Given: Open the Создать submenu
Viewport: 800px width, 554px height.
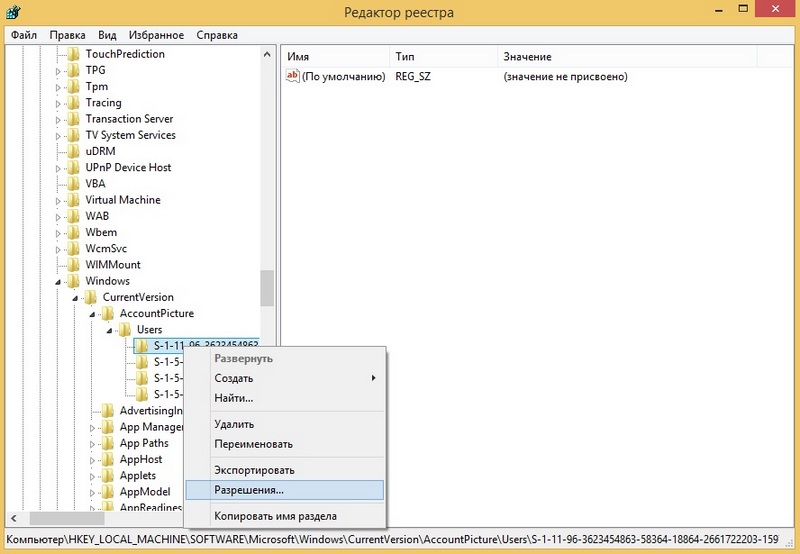Looking at the screenshot, I should tap(285, 378).
